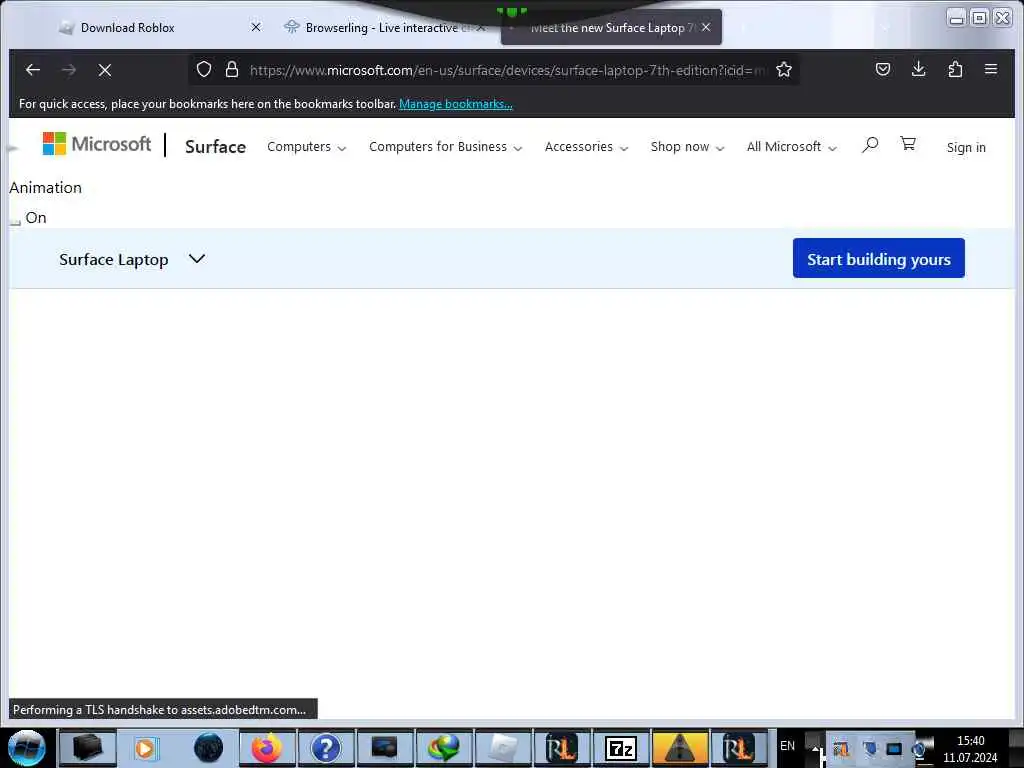1024x768 pixels.
Task: Open tracking protection shield icon
Action: pyautogui.click(x=204, y=69)
